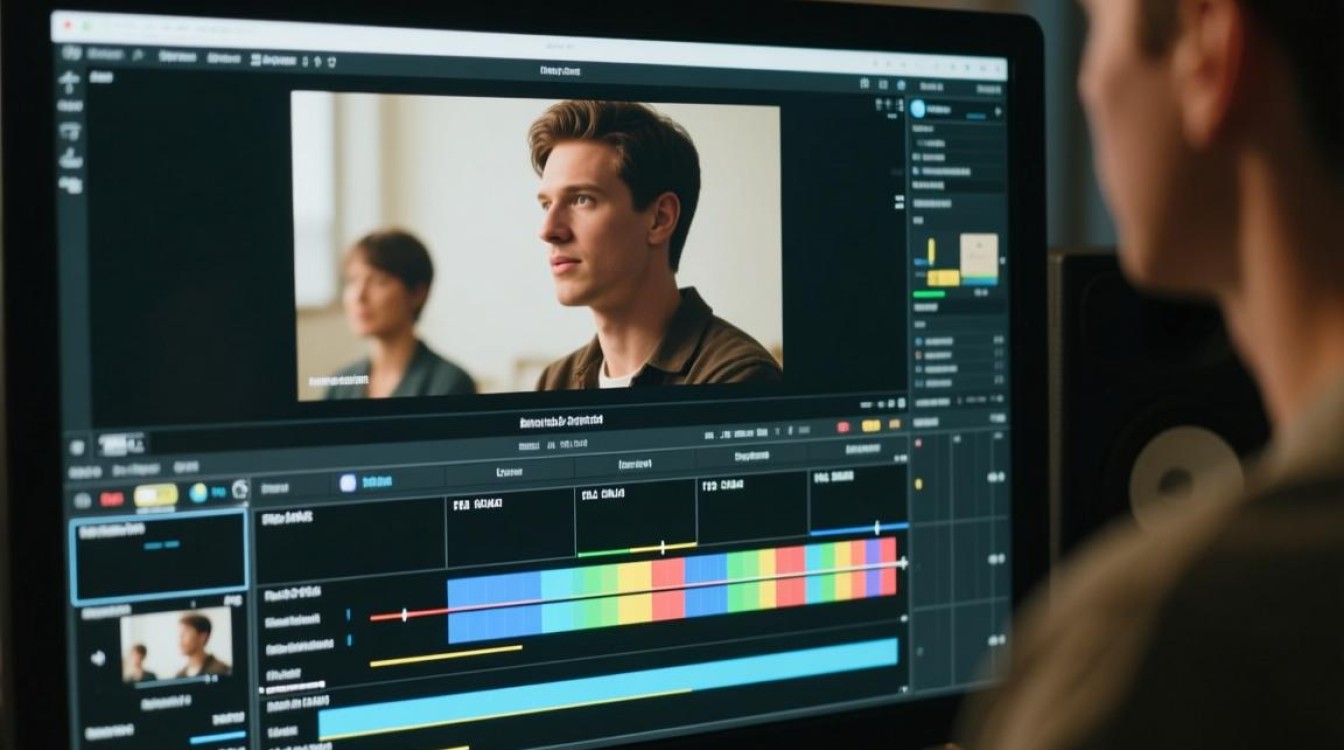Viewport: 1344px width, 750px height.
Task: Toggle the yellow pill switch in timeline toolbar
Action: (155, 495)
